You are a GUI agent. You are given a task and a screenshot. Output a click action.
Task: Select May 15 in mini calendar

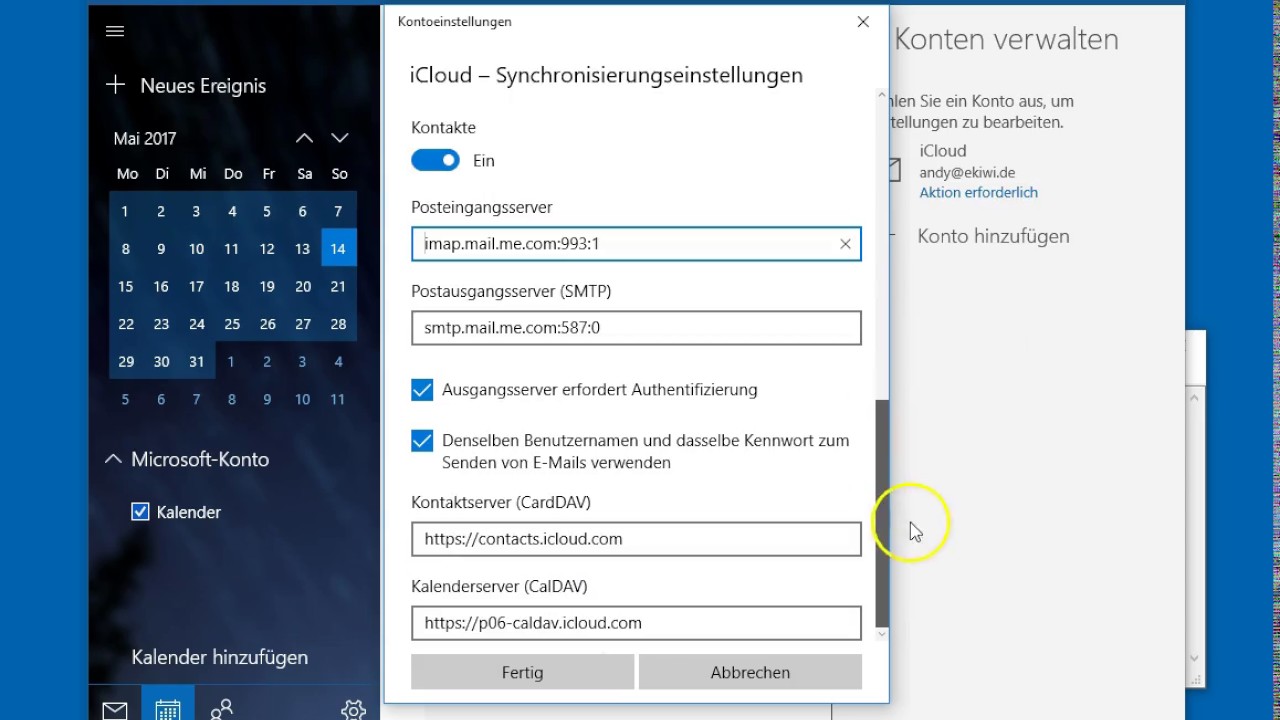click(125, 287)
